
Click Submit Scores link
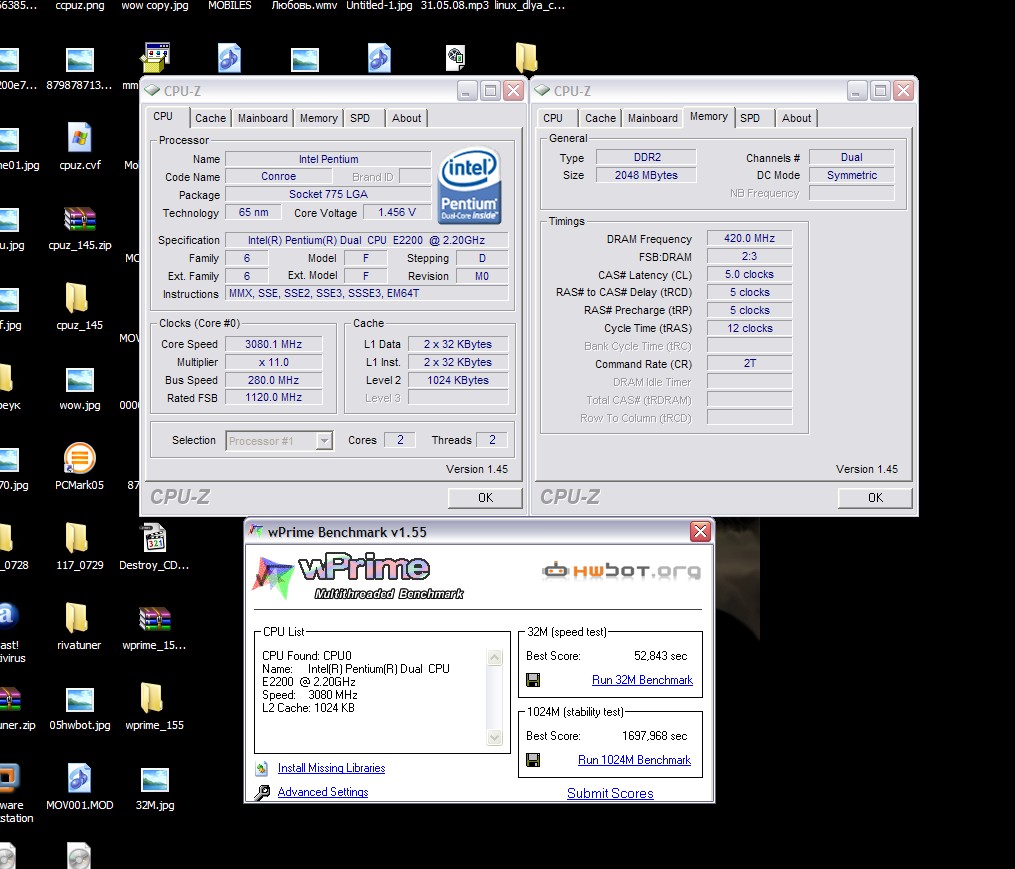click(610, 793)
